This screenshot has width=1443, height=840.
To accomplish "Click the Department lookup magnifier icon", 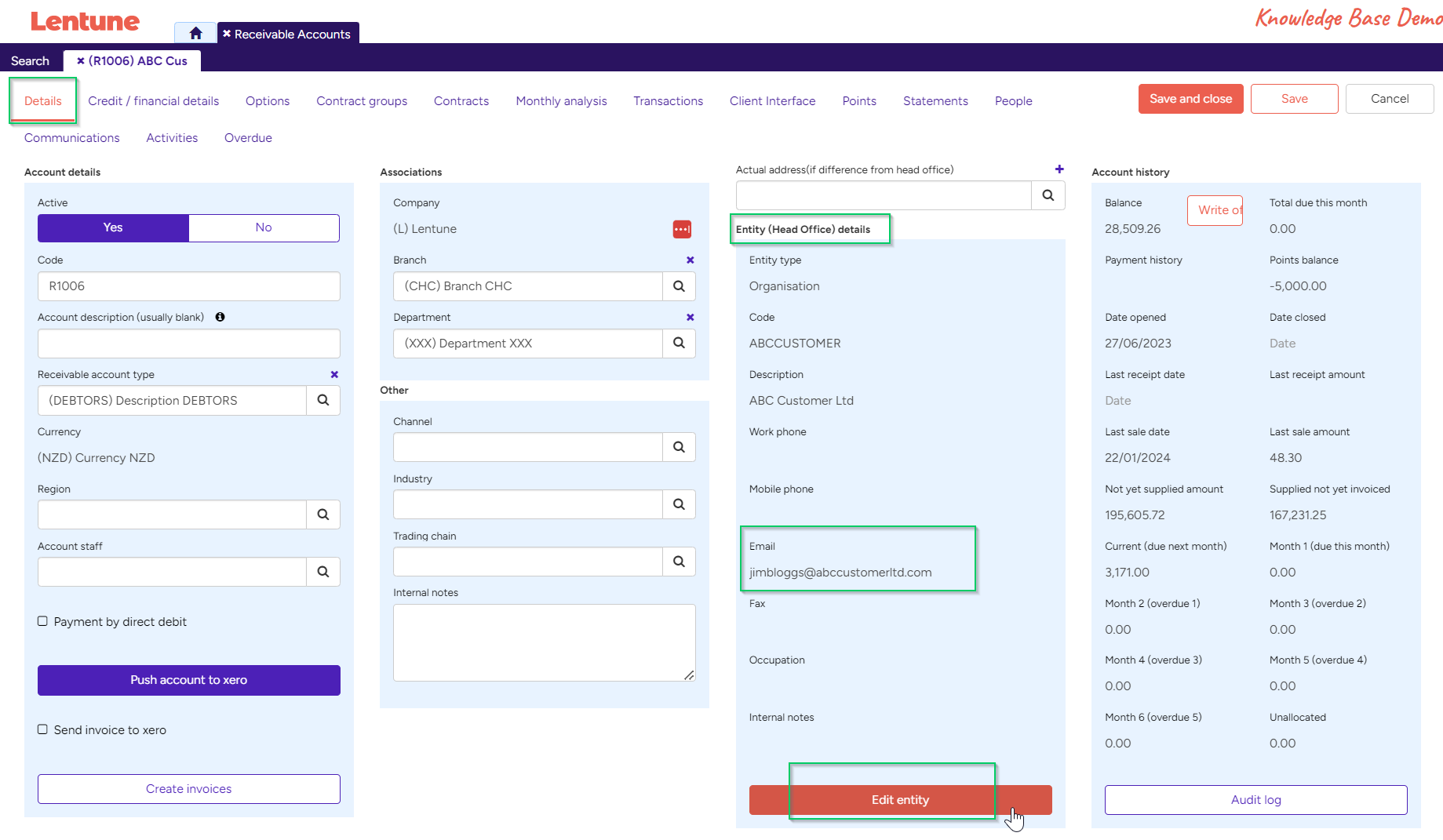I will [x=679, y=344].
